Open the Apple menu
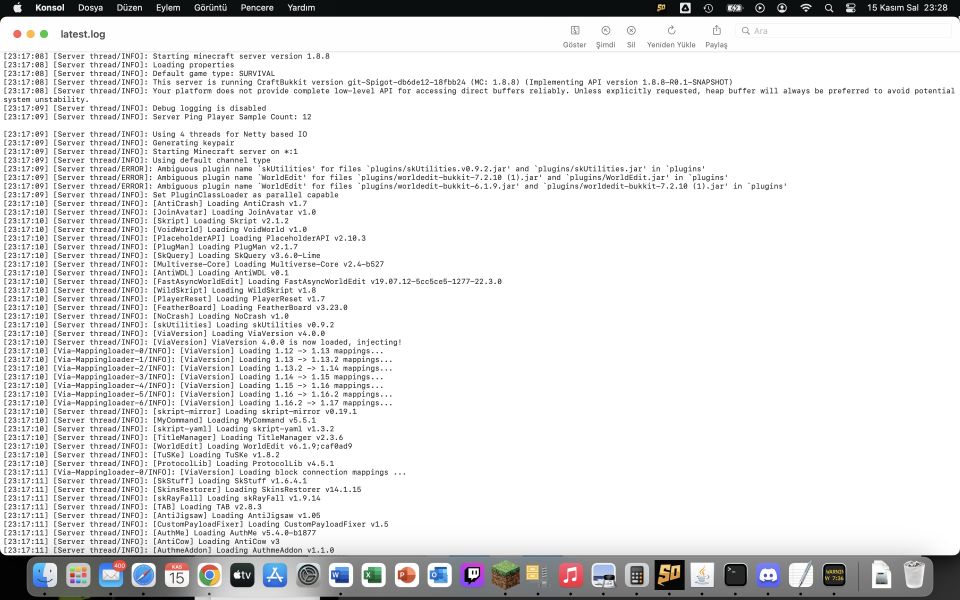Screen dimensions: 960x600 [x=18, y=8]
